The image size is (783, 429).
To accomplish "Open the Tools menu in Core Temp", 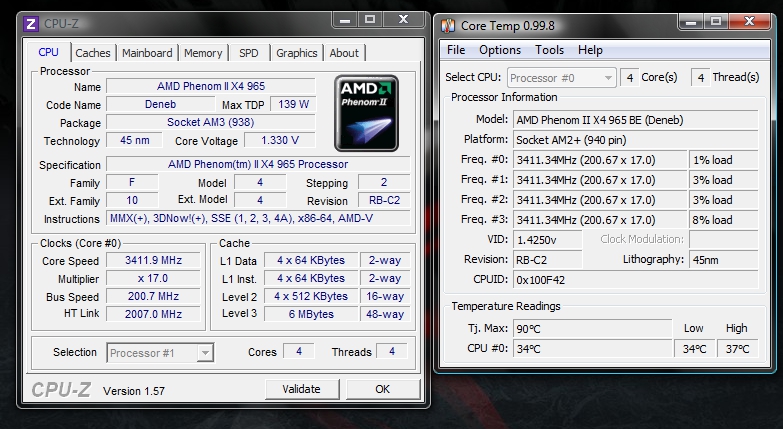I will click(549, 50).
